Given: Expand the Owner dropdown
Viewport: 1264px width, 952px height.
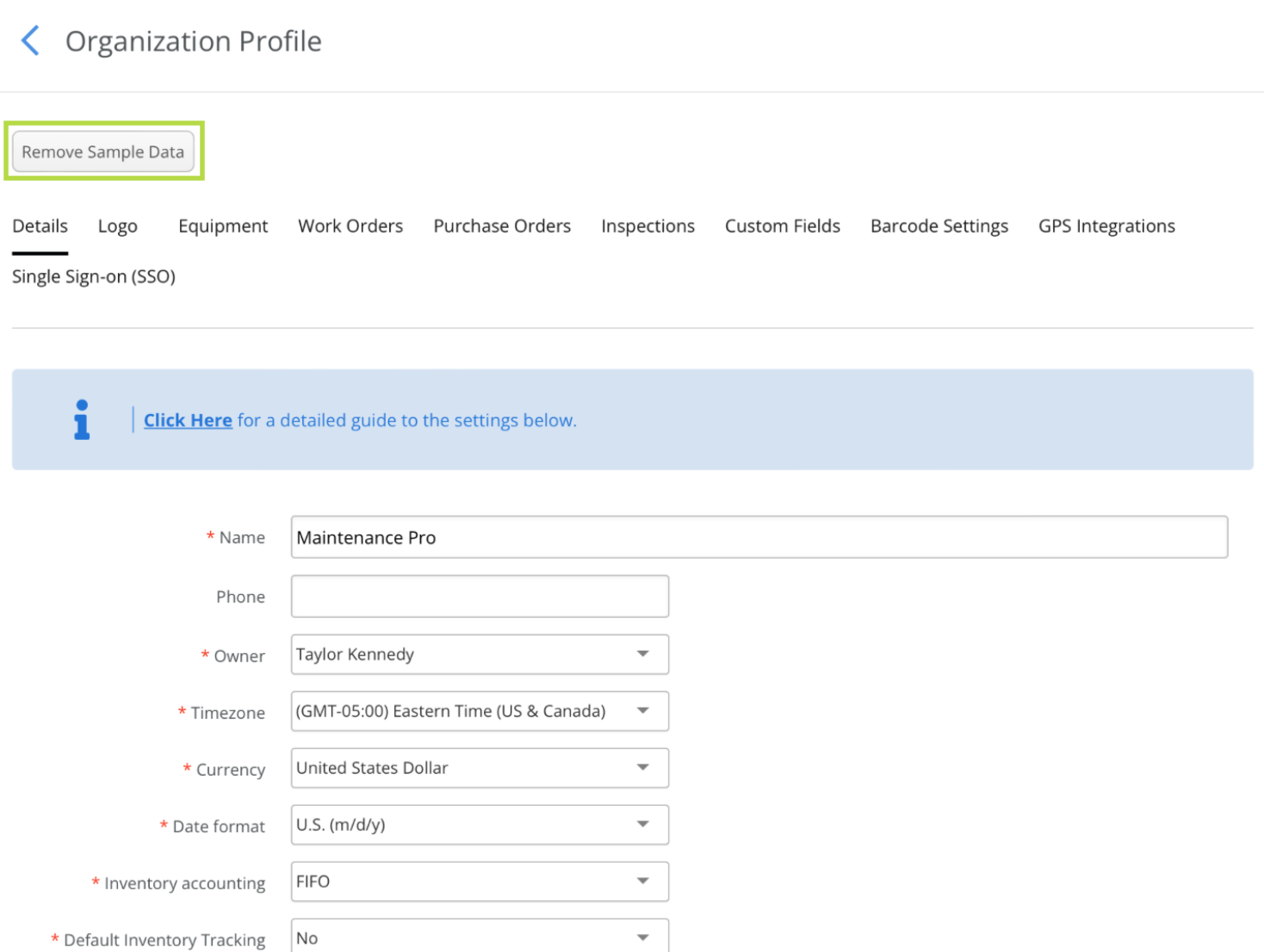Looking at the screenshot, I should (x=480, y=654).
